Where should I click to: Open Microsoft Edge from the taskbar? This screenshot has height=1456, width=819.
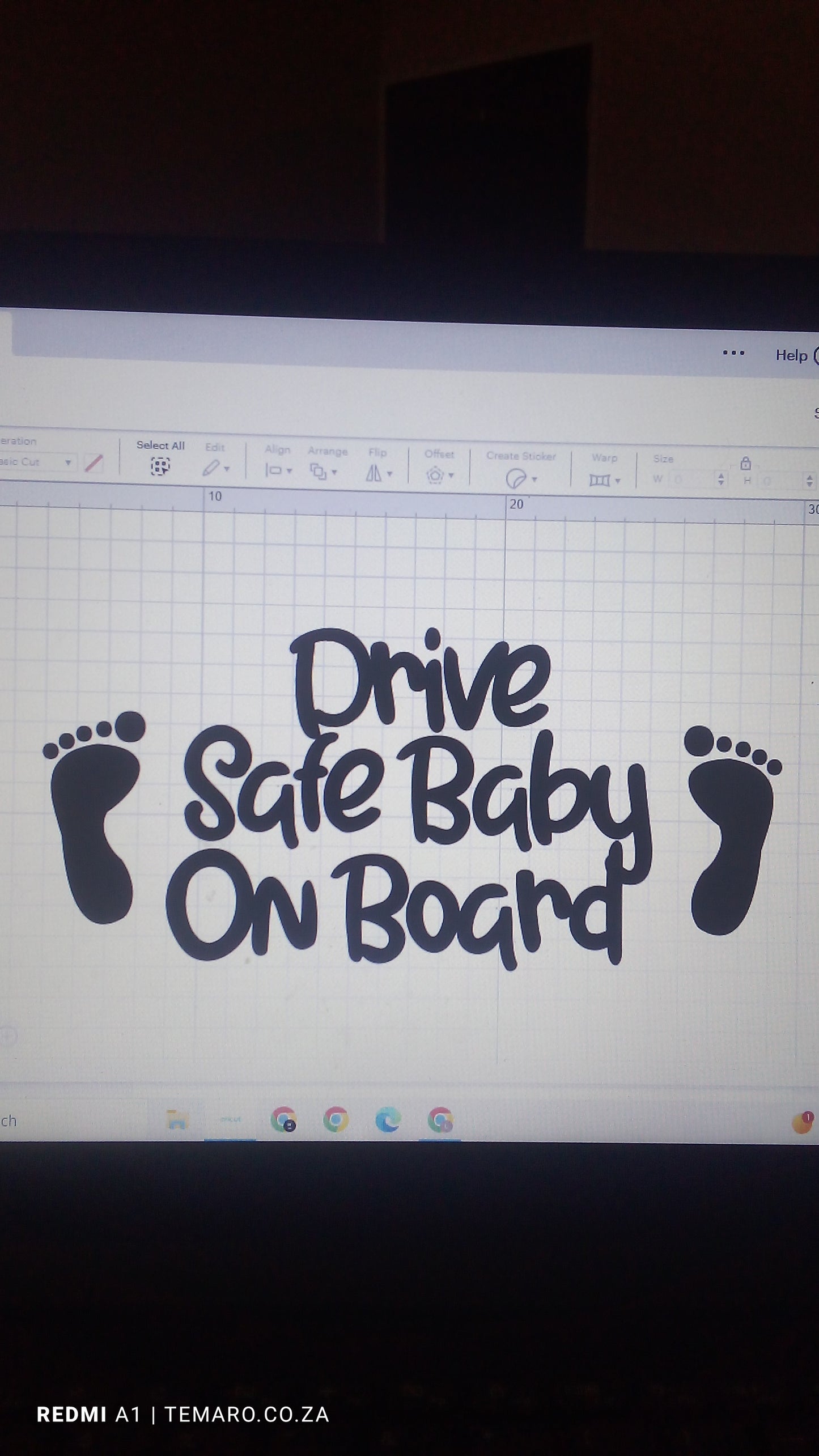pos(388,1120)
